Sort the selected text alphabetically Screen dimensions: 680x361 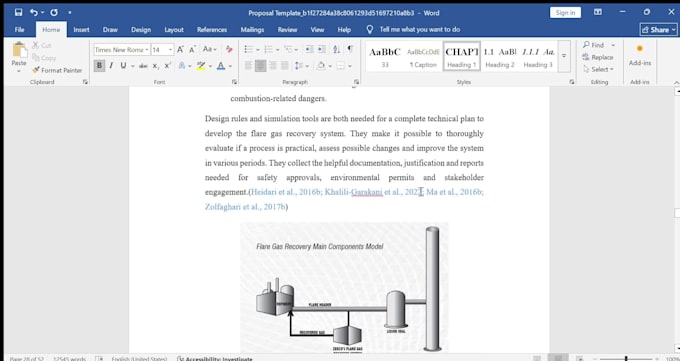pos(337,49)
